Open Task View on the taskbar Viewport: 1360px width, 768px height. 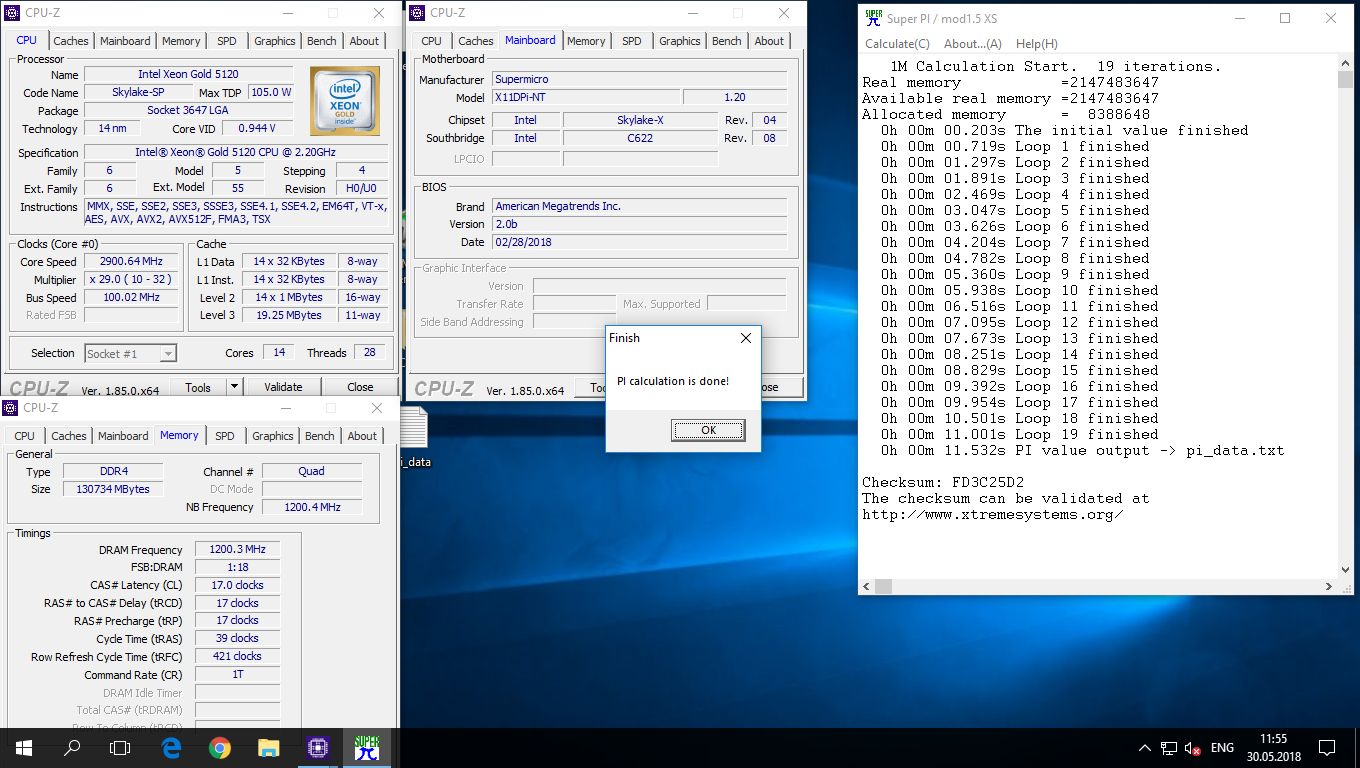coord(120,747)
